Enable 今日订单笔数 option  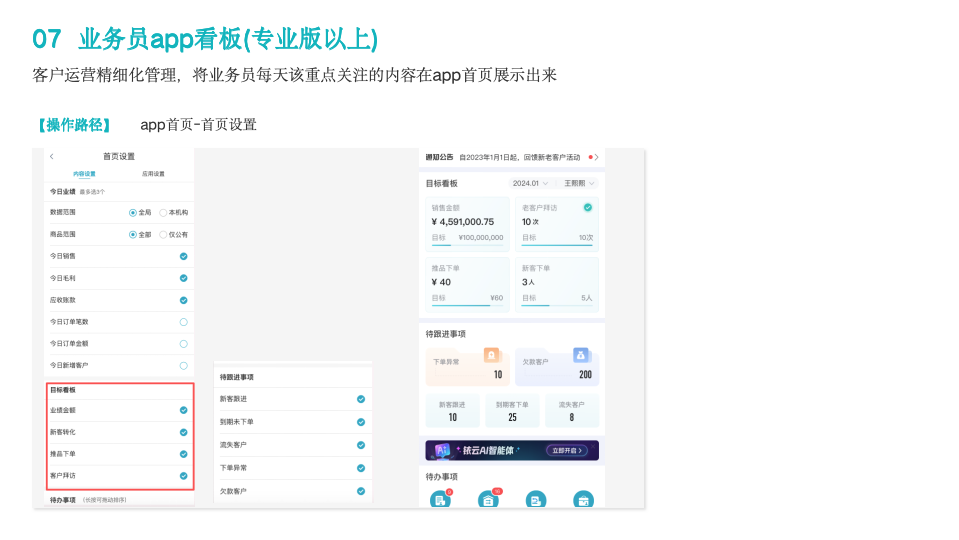coord(183,322)
